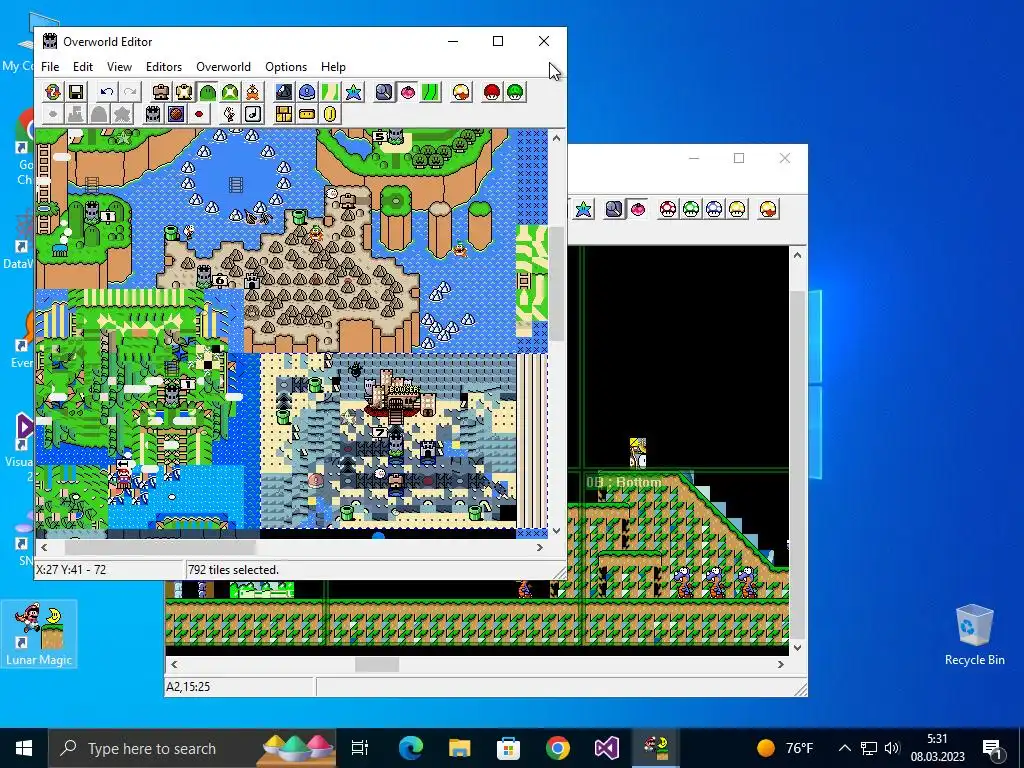Open the Windows Start menu
The width and height of the screenshot is (1024, 768).
click(x=24, y=748)
